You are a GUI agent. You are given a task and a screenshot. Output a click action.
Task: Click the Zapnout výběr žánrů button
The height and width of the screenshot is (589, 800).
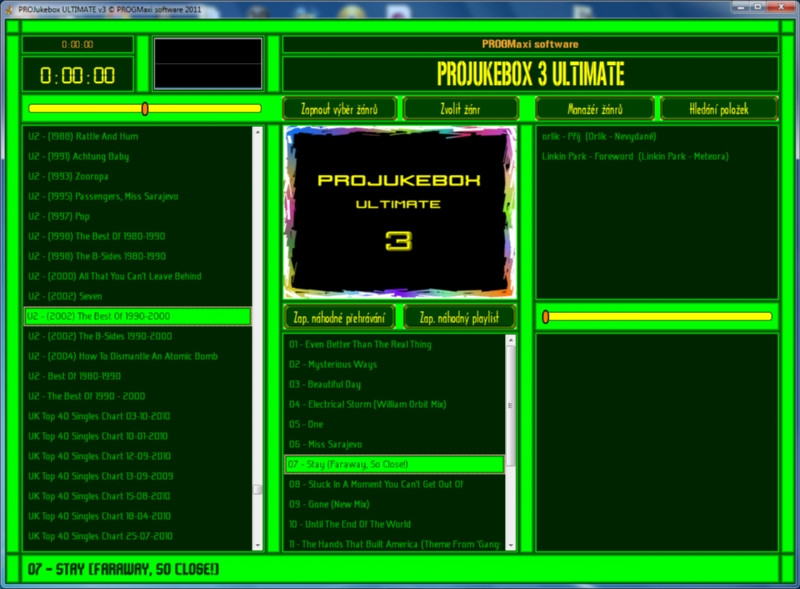coord(339,109)
